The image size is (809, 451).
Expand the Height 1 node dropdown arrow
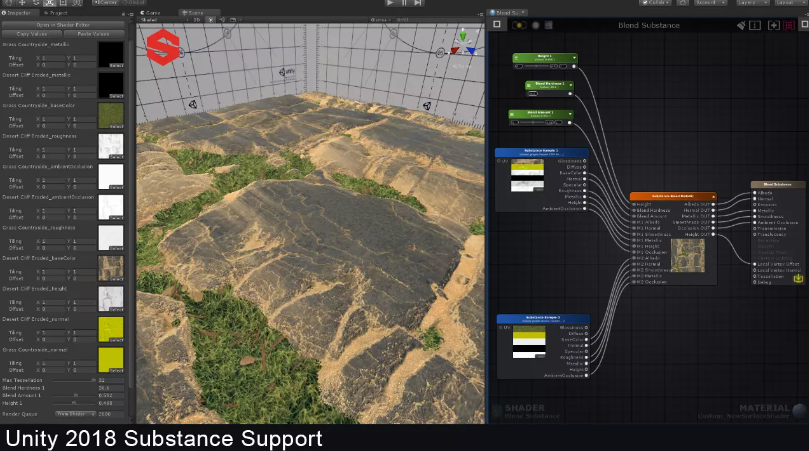pos(574,57)
